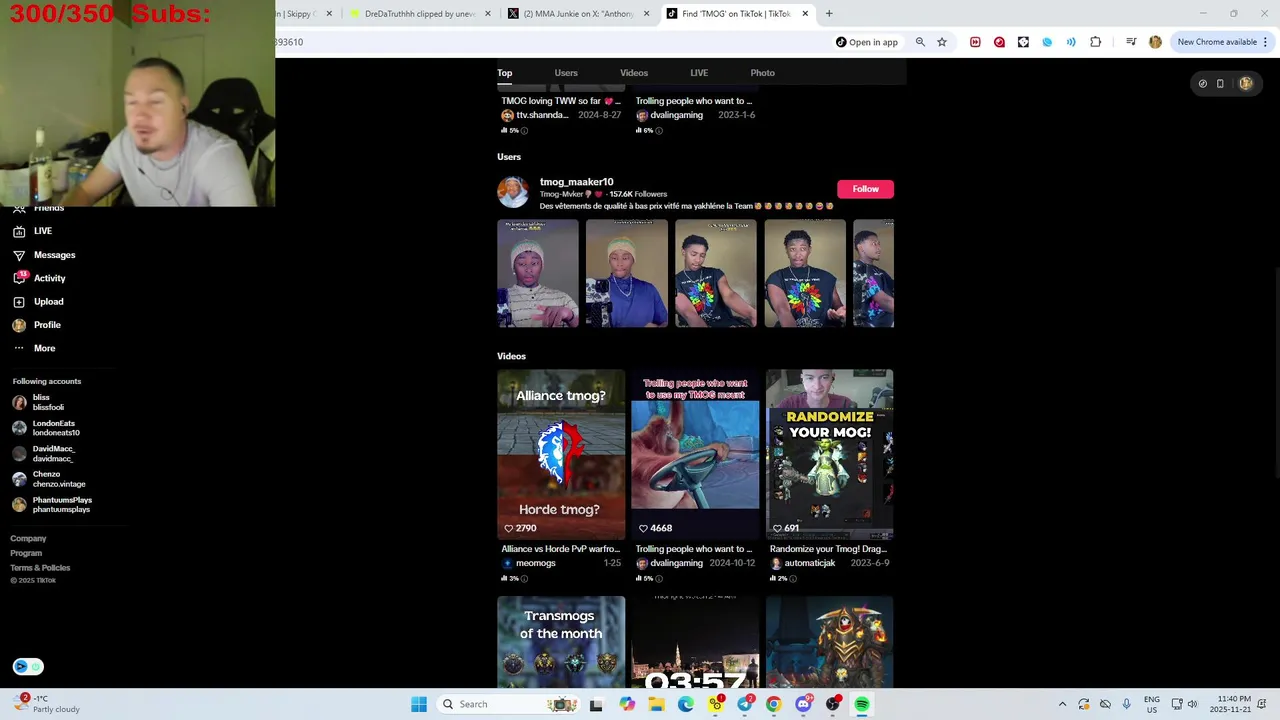Click the microphone icon in system tray
Screen dimensions: 1280x720
[1126, 704]
